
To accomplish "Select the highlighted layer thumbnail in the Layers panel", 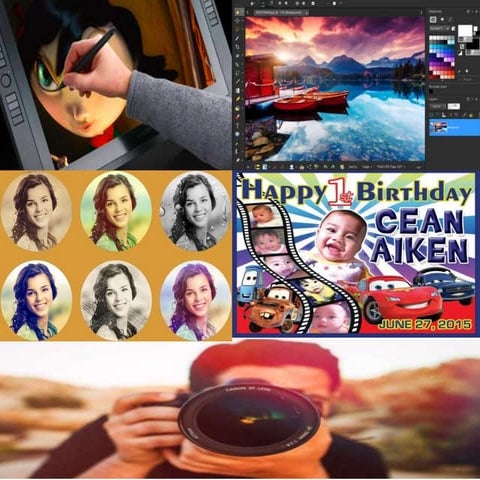I will [441, 127].
